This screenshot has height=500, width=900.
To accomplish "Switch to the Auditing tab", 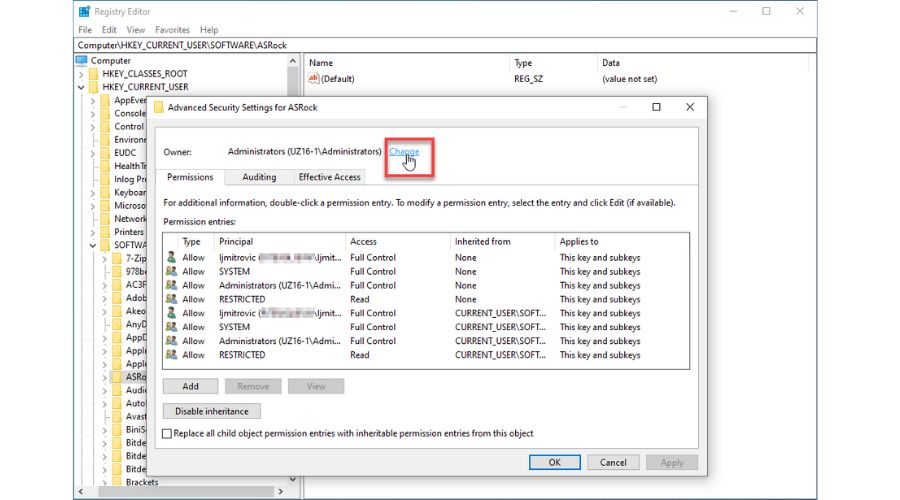I will (x=259, y=177).
